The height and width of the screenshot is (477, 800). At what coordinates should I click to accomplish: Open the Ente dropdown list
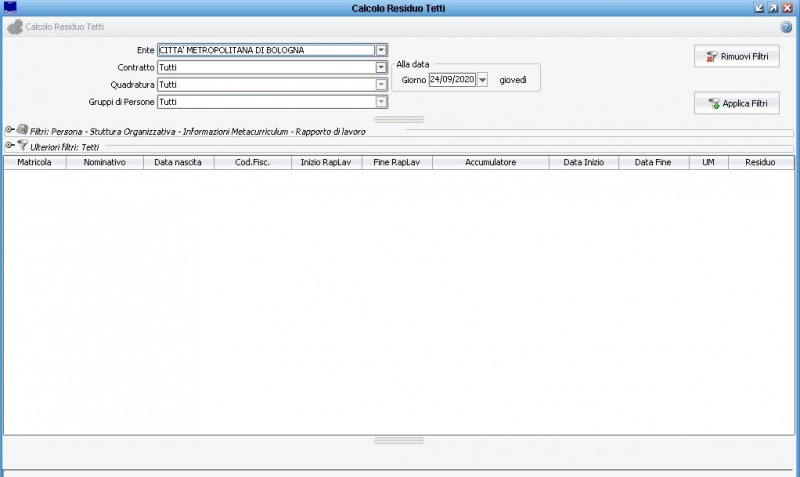click(381, 50)
